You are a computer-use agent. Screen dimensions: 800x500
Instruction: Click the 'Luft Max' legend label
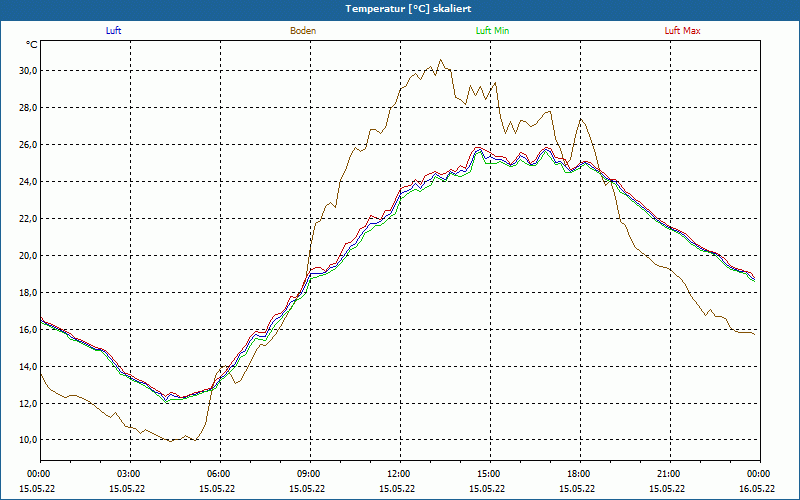click(682, 31)
